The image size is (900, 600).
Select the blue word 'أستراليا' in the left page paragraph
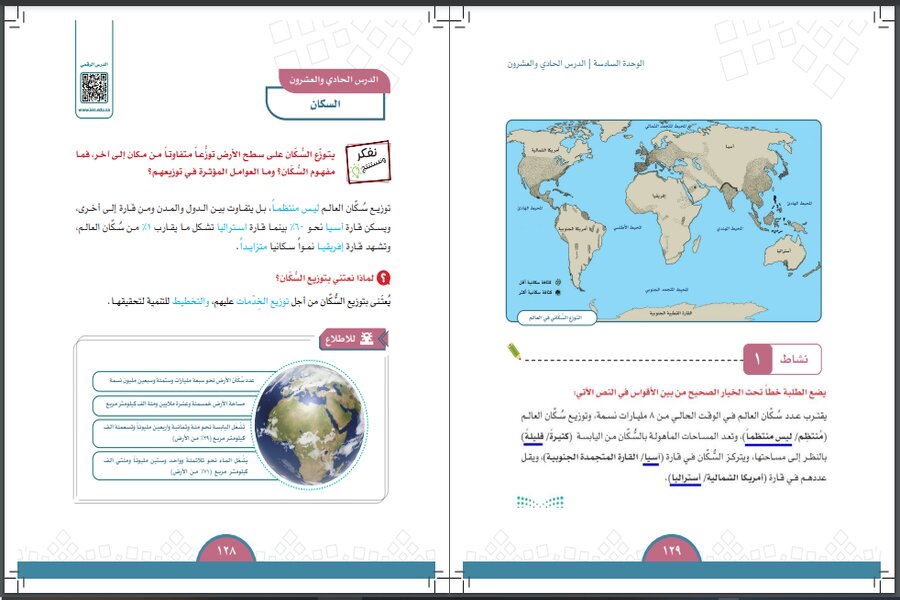(232, 227)
